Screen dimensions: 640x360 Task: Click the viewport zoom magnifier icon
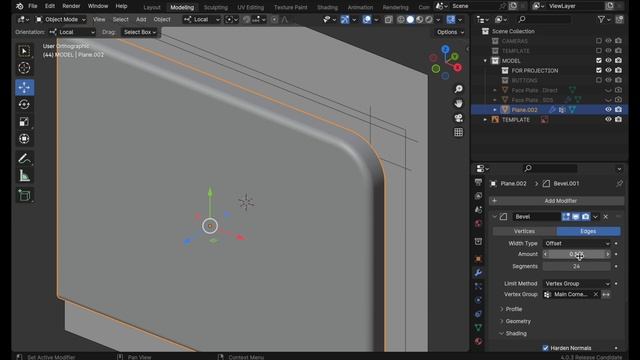click(458, 89)
